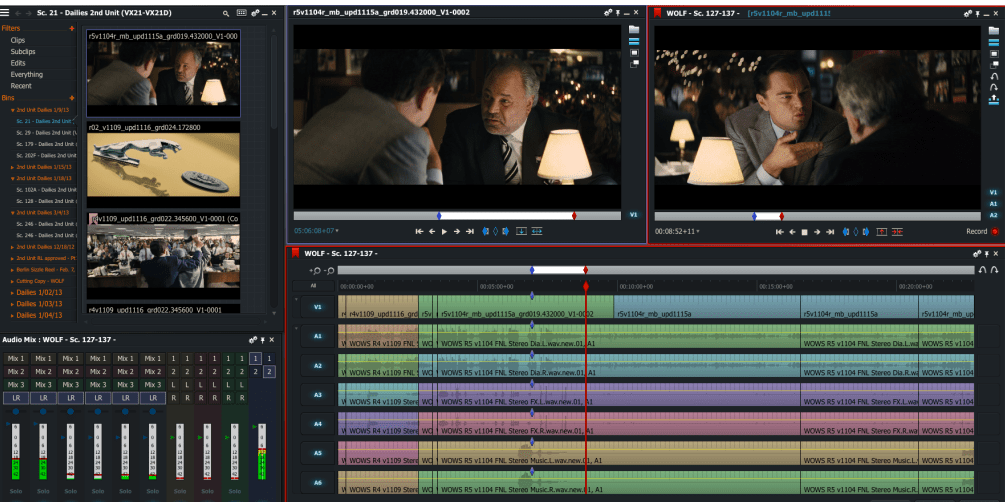
Task: Click the search magnifier in the bin panel
Action: tap(226, 13)
